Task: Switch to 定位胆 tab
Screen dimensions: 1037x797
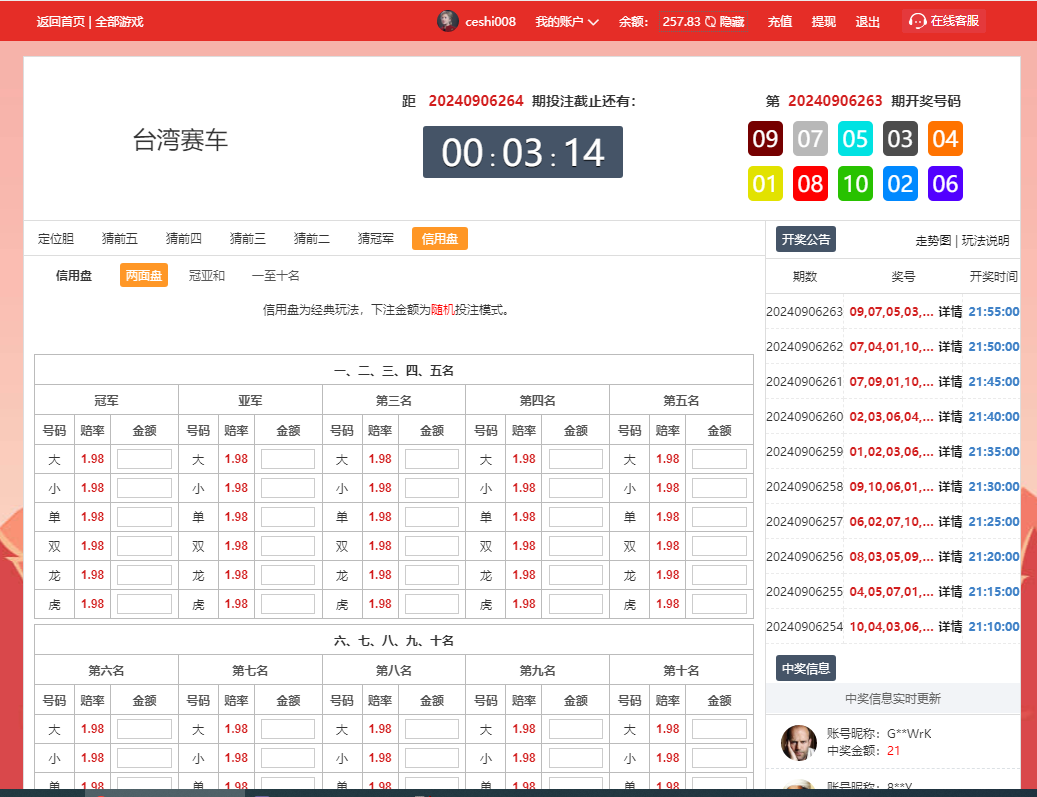Action: (56, 239)
